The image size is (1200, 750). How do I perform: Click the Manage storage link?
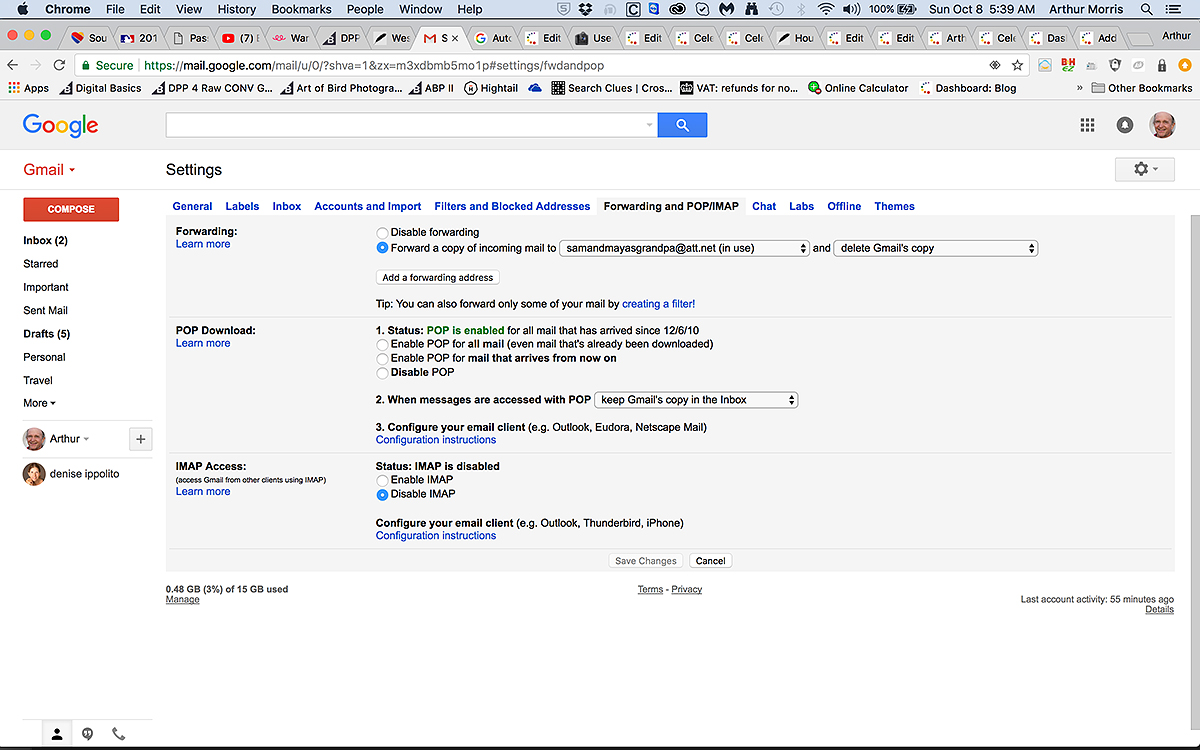(182, 600)
